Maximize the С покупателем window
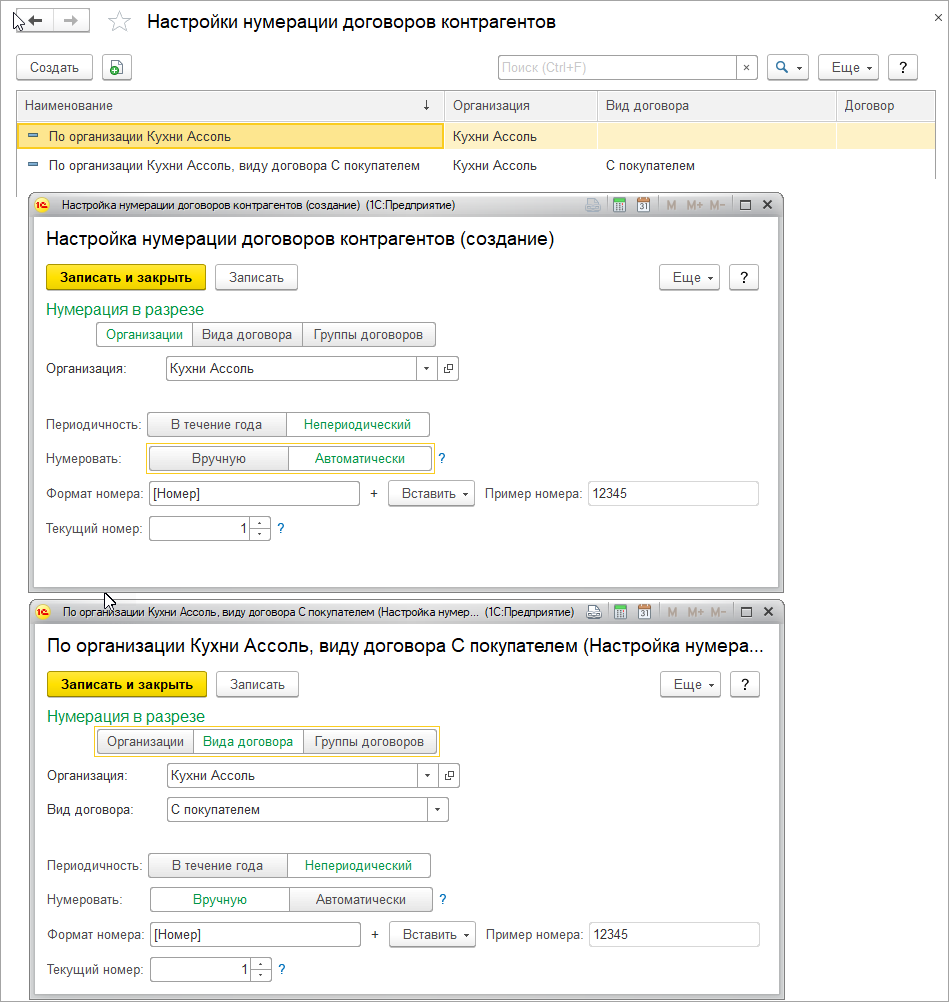Screen dimensions: 949x1002 pyautogui.click(x=746, y=612)
